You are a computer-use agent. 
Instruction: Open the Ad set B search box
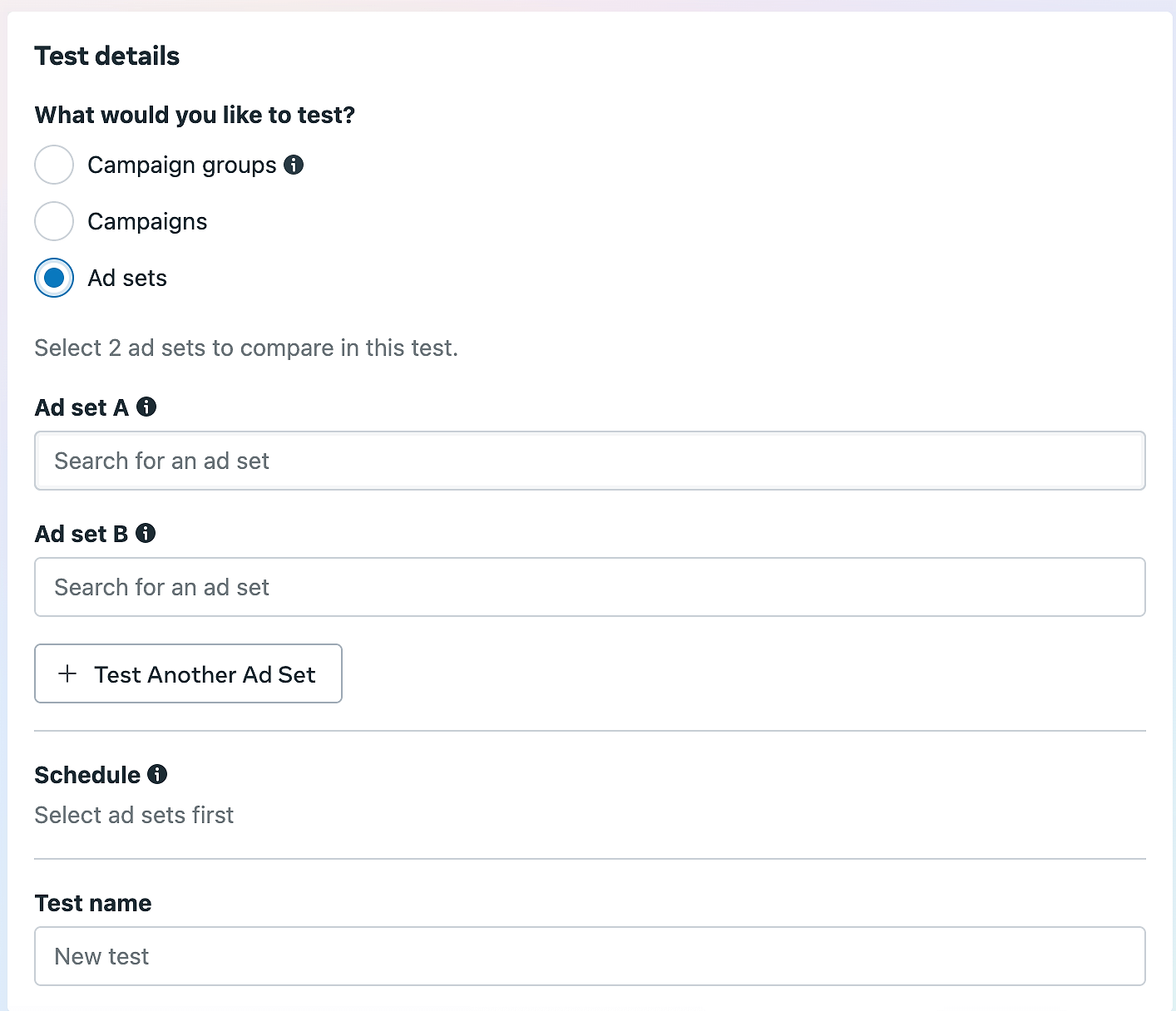click(590, 587)
